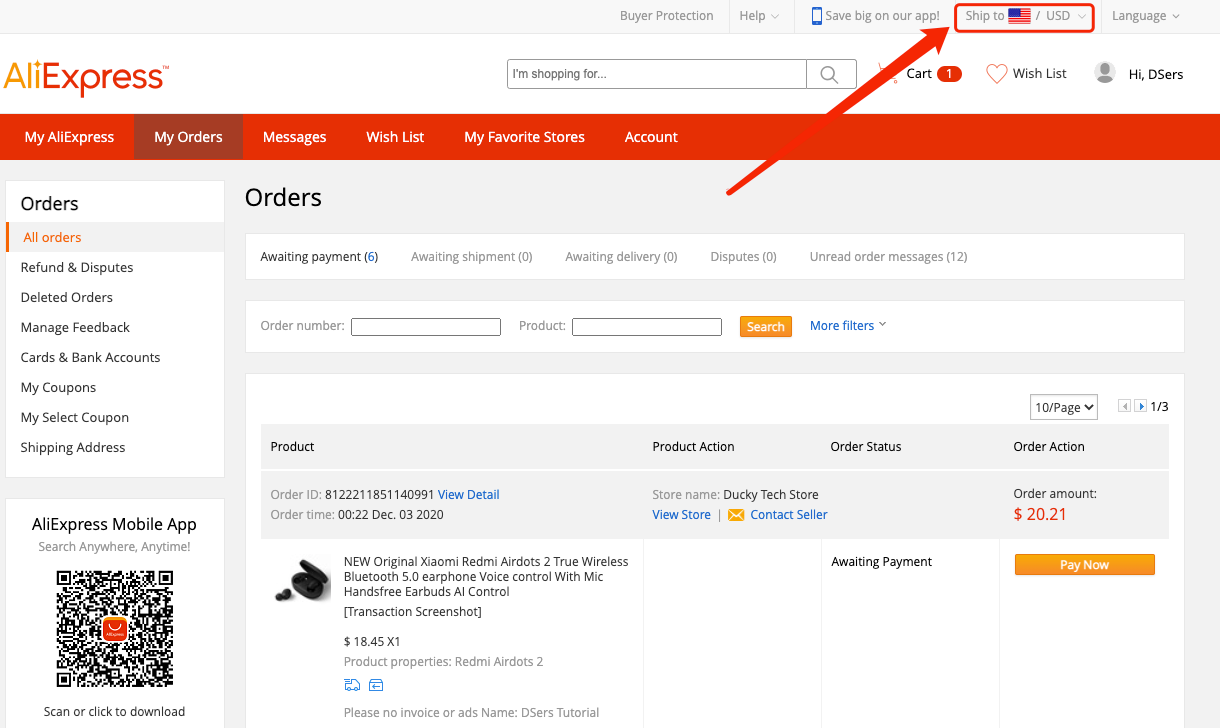
Task: Open the My AliExpress tab
Action: (69, 137)
